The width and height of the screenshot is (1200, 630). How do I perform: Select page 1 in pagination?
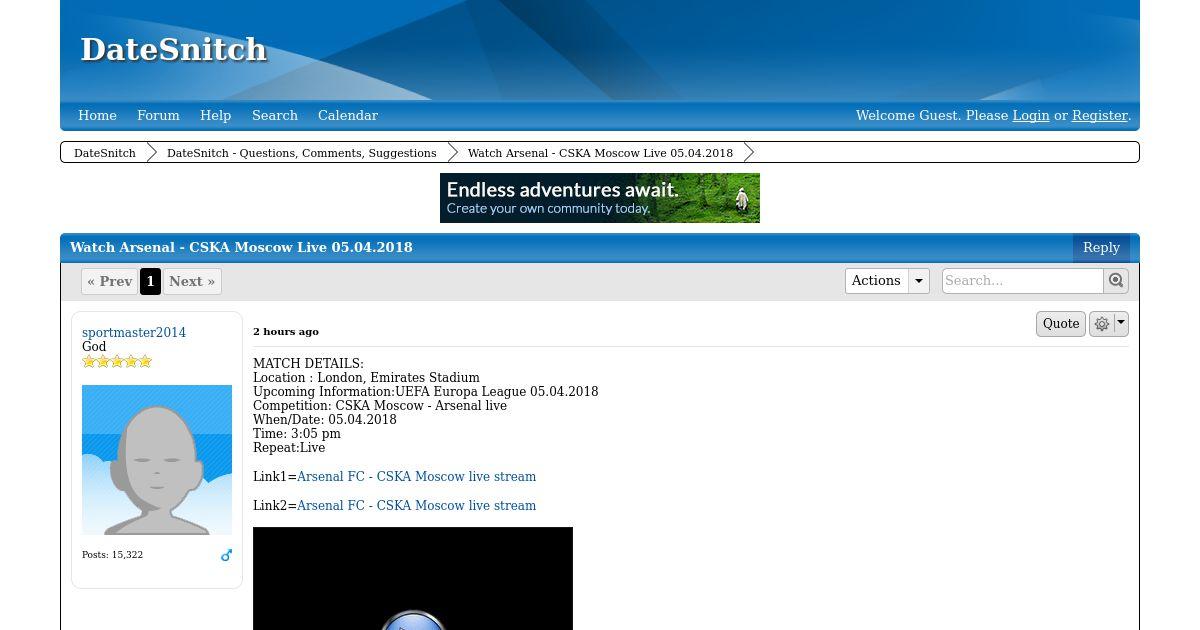coord(150,282)
